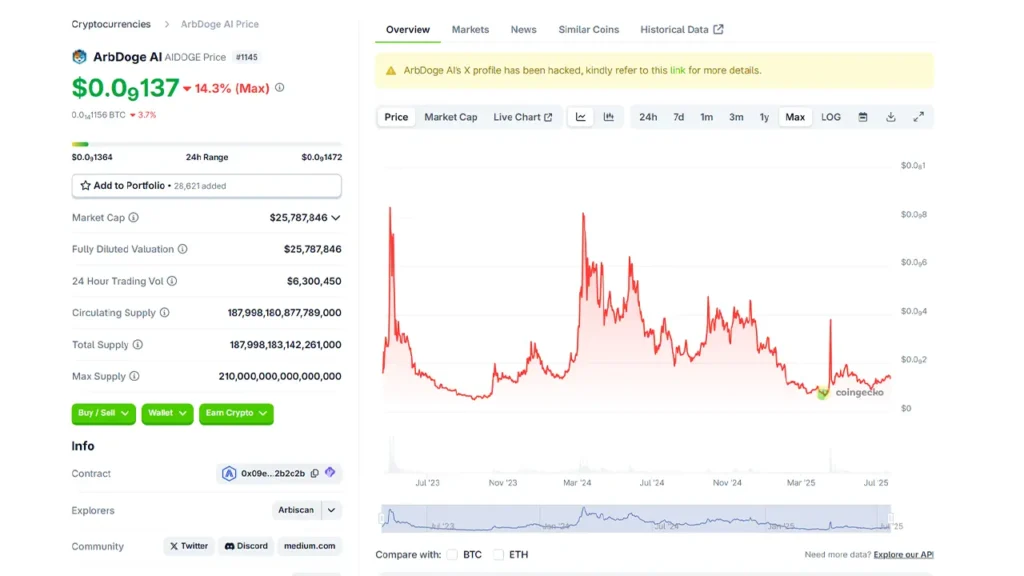
Task: Open medium.com community link
Action: (310, 546)
